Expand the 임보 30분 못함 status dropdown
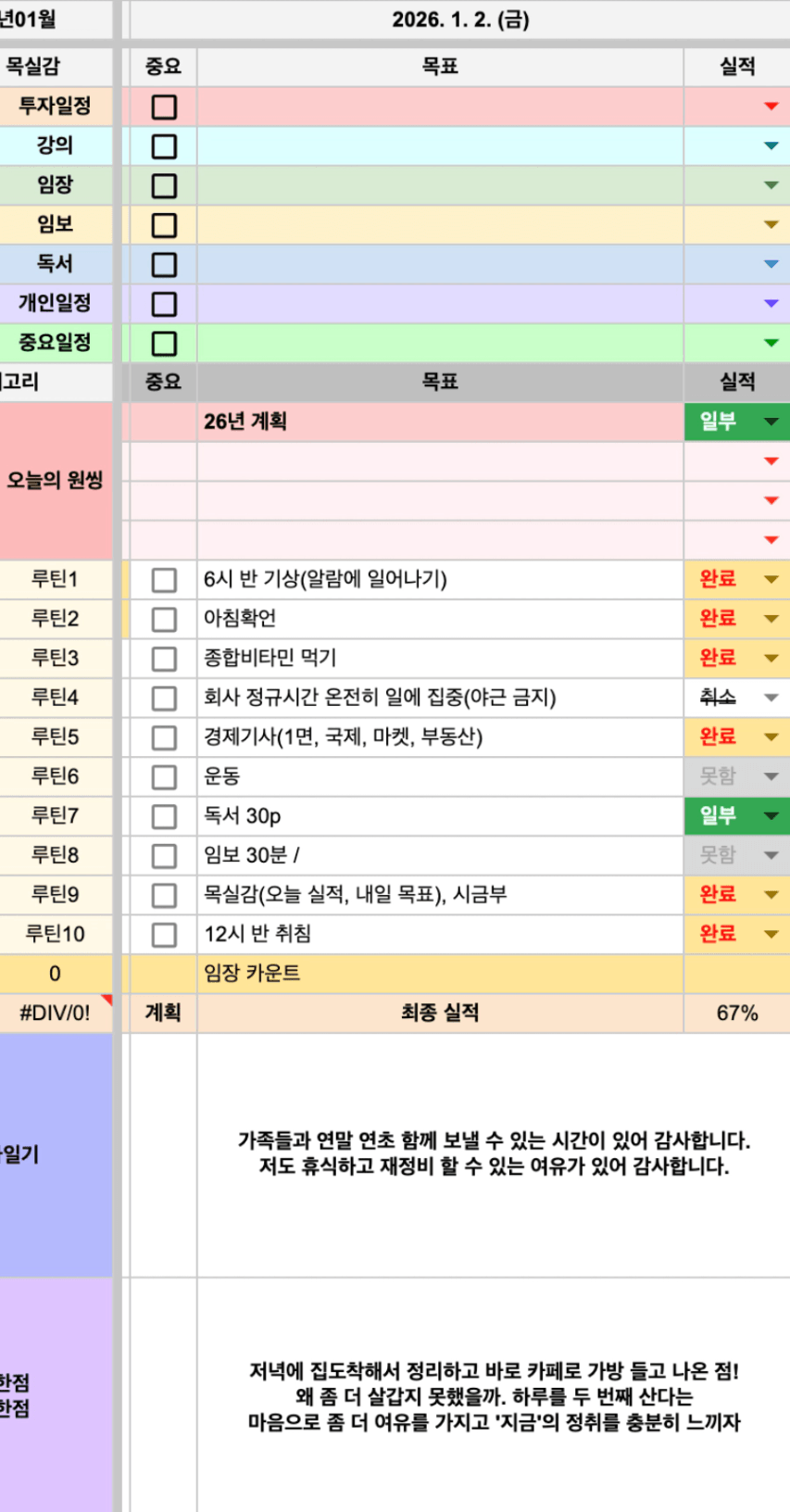This screenshot has height=1512, width=790. (x=771, y=854)
